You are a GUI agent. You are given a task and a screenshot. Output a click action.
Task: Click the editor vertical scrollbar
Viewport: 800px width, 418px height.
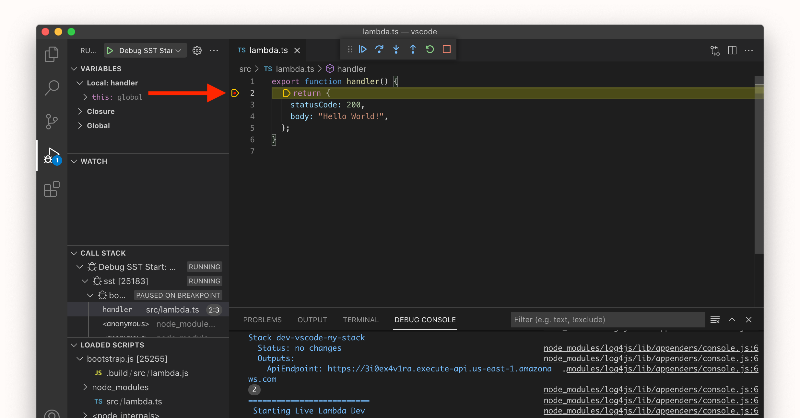pyautogui.click(x=759, y=165)
